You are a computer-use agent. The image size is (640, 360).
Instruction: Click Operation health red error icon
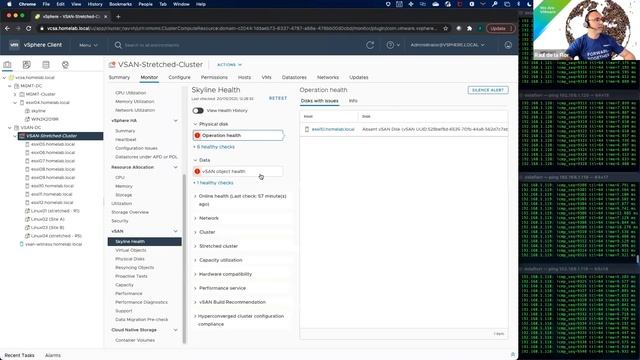tap(197, 136)
